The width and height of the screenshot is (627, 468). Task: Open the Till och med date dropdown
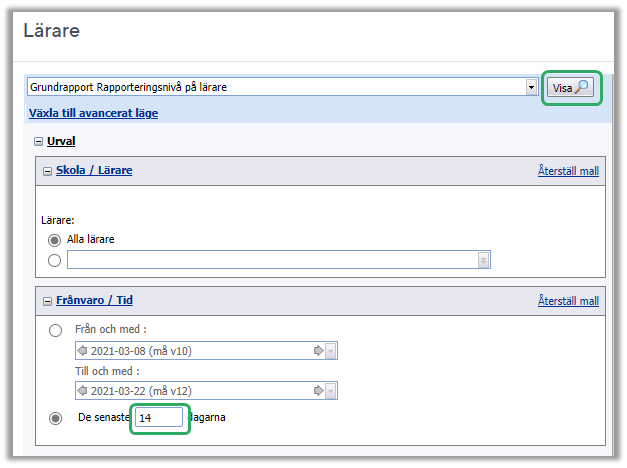331,390
